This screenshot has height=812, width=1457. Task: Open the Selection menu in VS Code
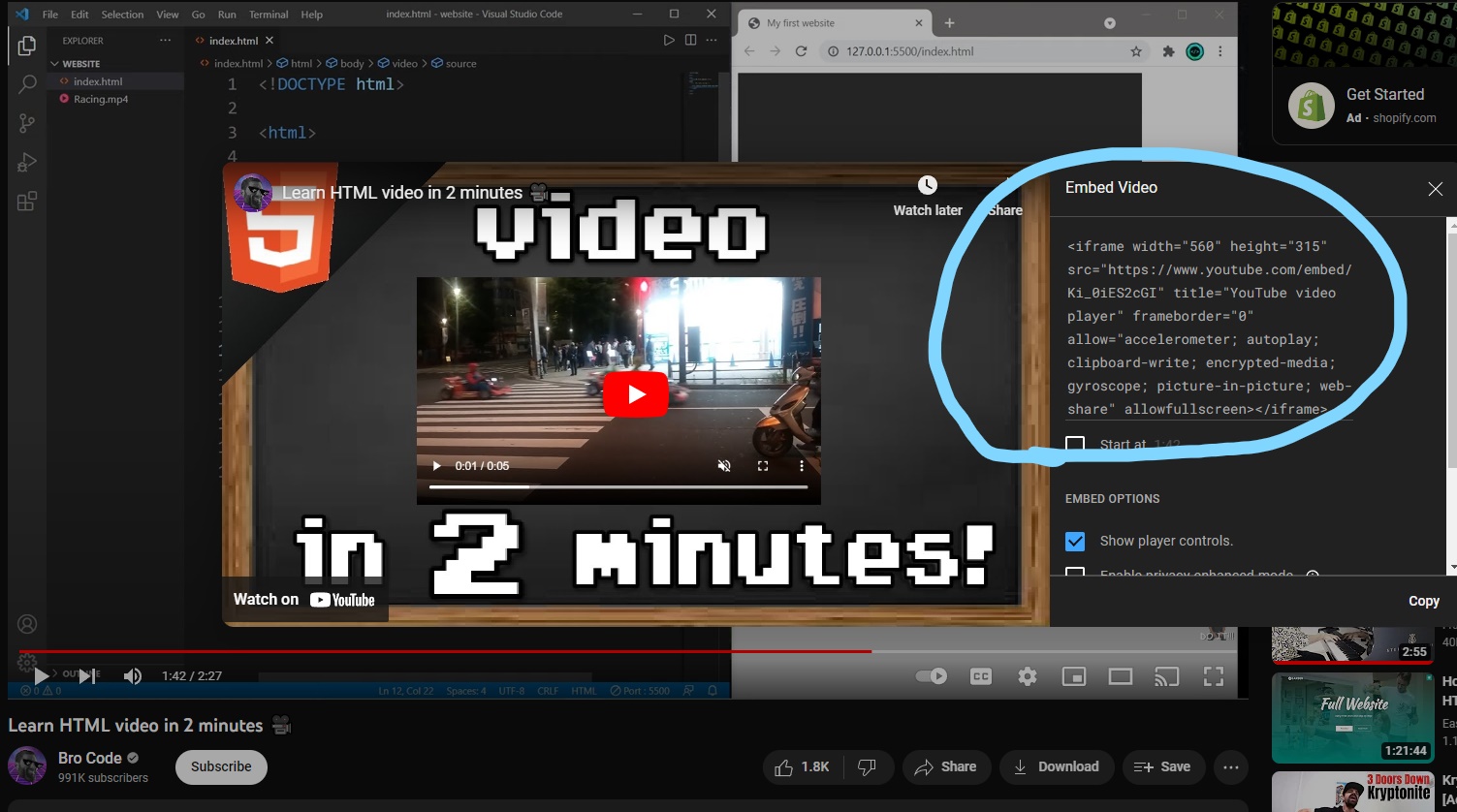(122, 15)
